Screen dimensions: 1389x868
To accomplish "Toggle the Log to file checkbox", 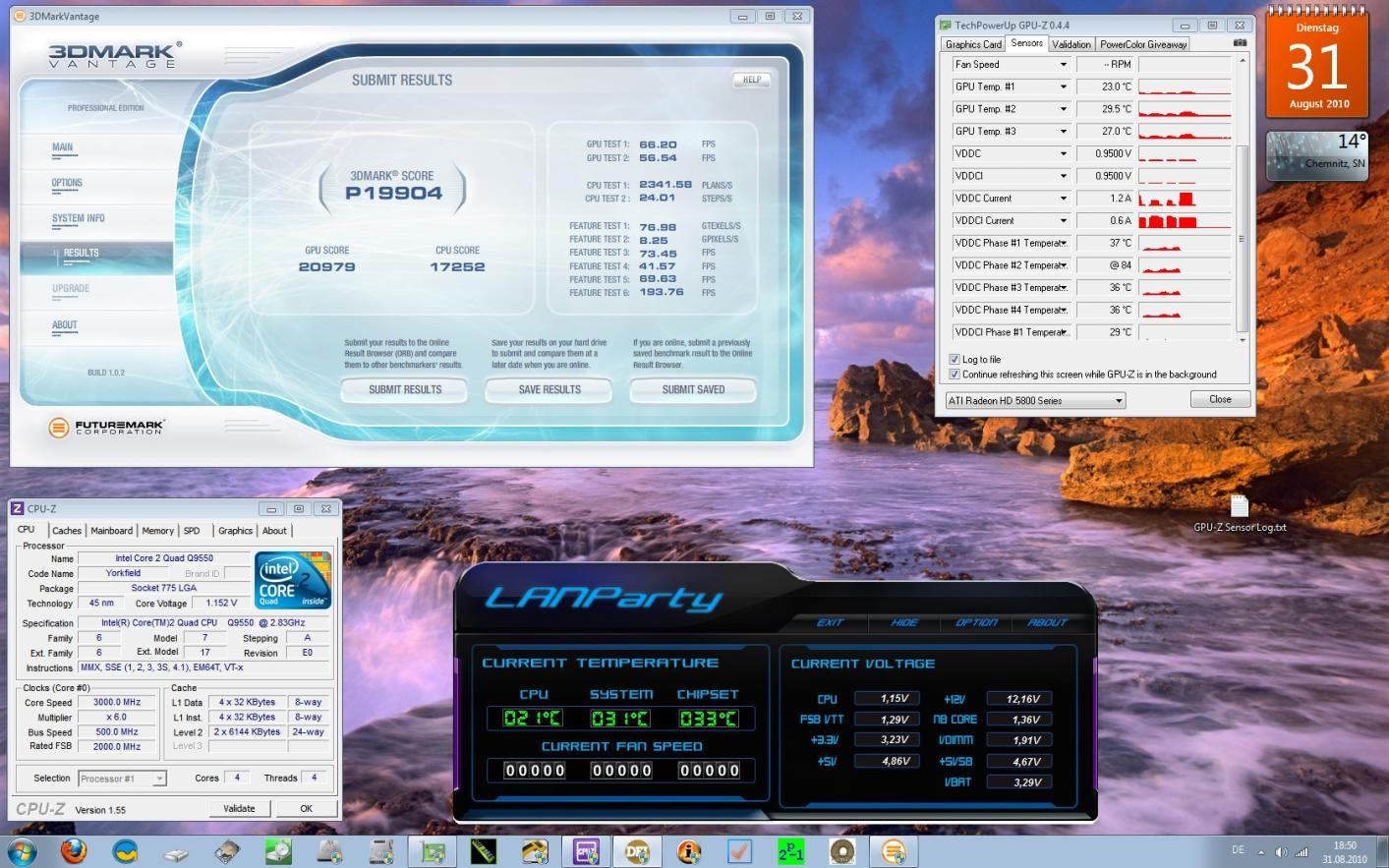I will point(955,360).
